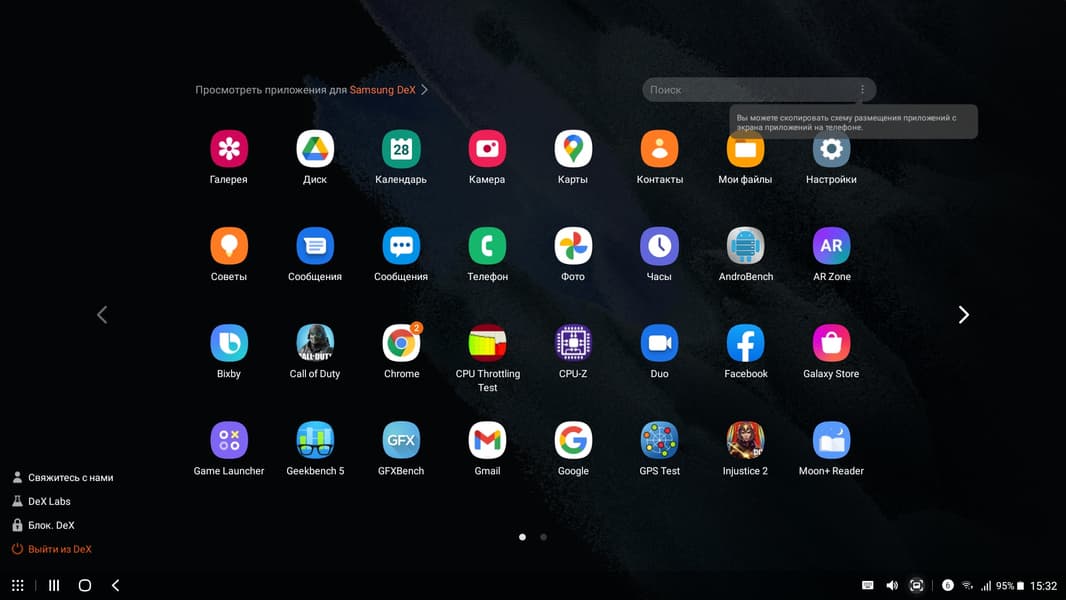Click the back button in taskbar
1066x600 pixels.
point(116,585)
